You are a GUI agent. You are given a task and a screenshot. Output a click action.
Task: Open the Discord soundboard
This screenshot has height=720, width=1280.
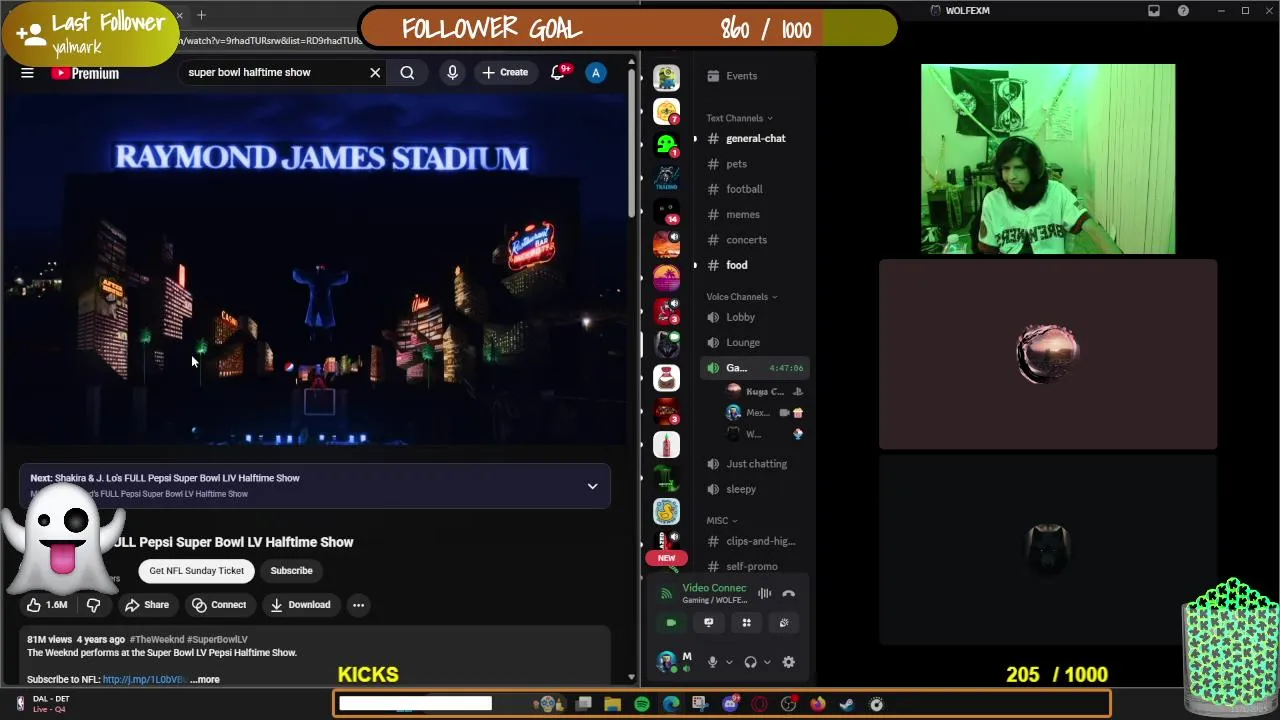[784, 622]
